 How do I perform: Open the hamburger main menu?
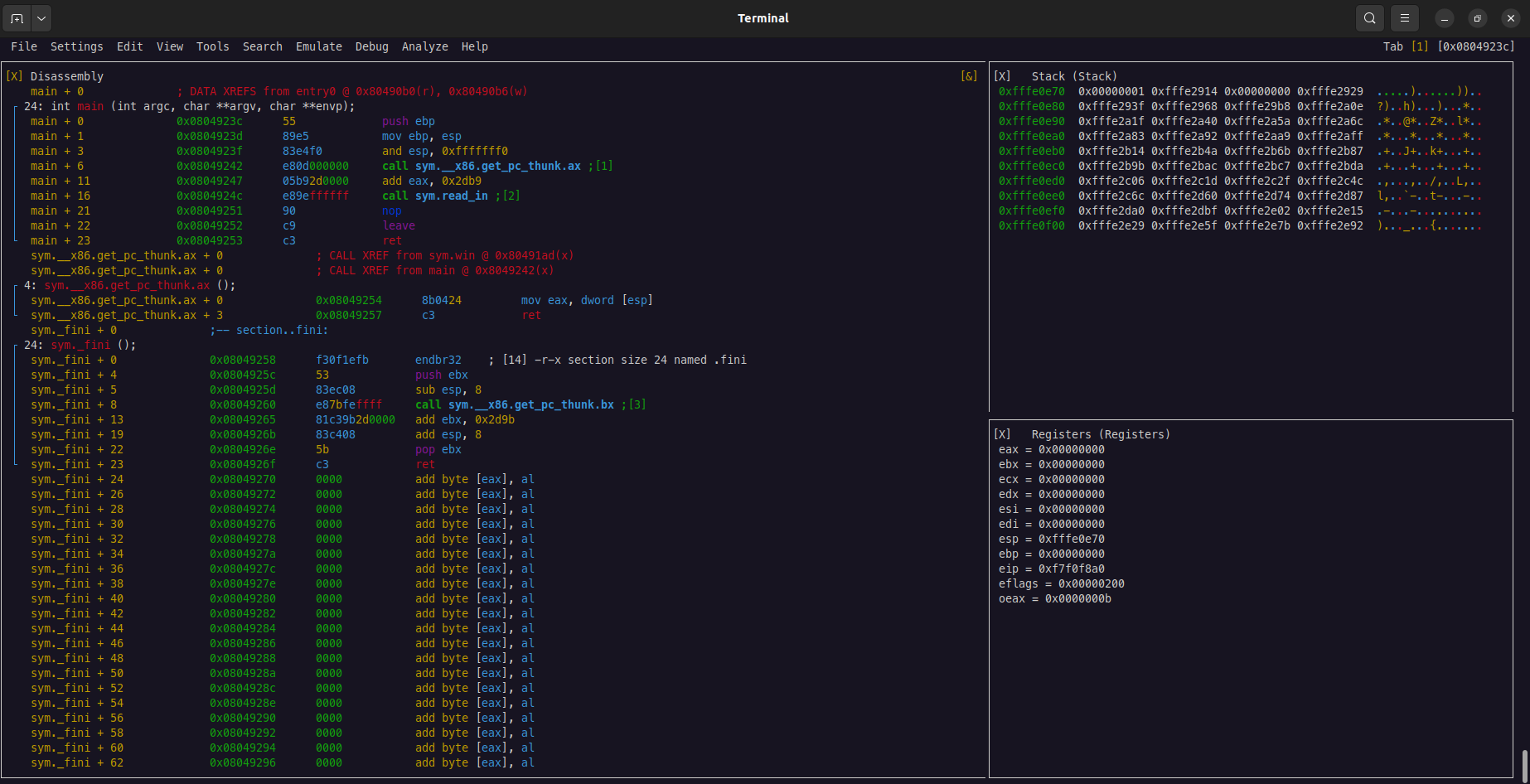[x=1405, y=18]
